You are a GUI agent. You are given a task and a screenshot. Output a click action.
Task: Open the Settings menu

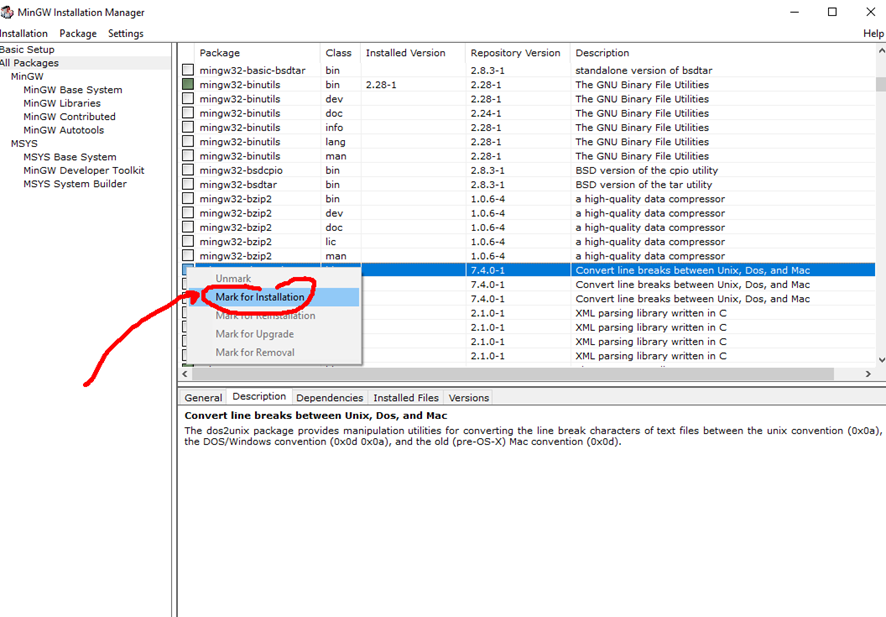click(x=126, y=33)
